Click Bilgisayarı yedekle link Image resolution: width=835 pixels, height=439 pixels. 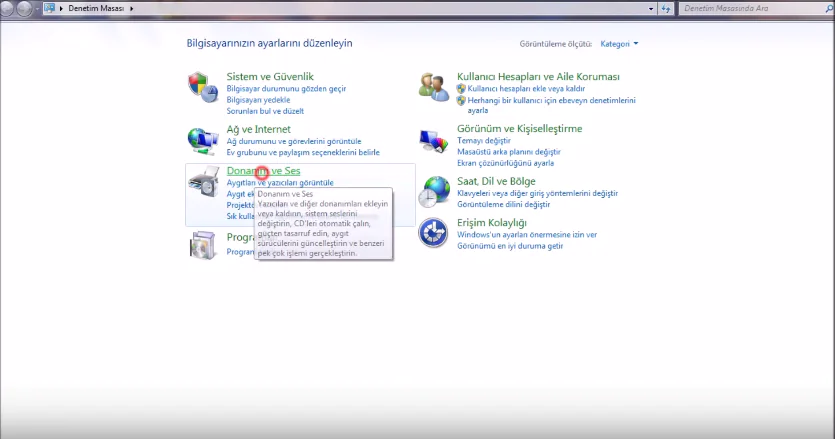(258, 100)
